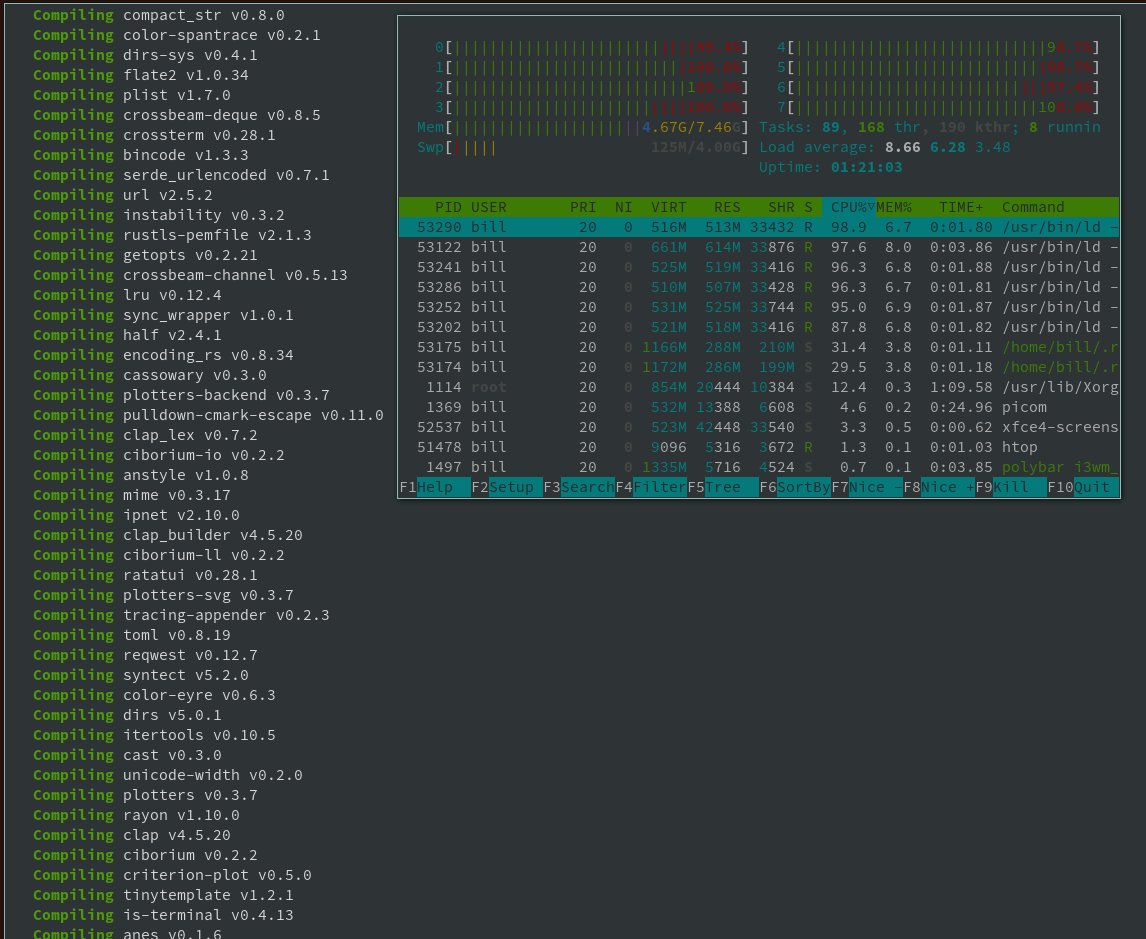Sort by the Command column header
This screenshot has width=1146, height=939.
[1033, 208]
